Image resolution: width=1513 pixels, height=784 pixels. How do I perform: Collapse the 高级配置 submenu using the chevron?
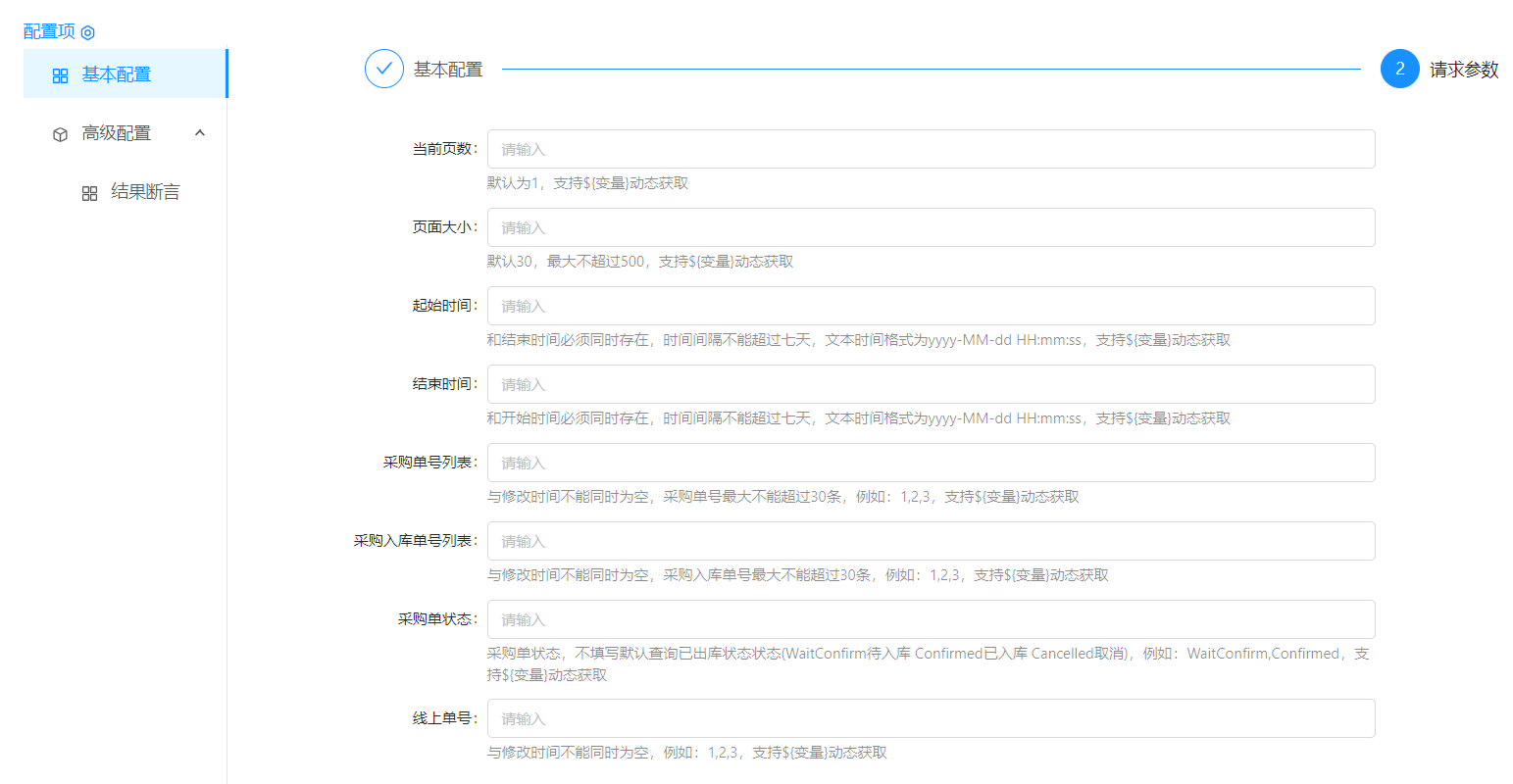[x=200, y=132]
